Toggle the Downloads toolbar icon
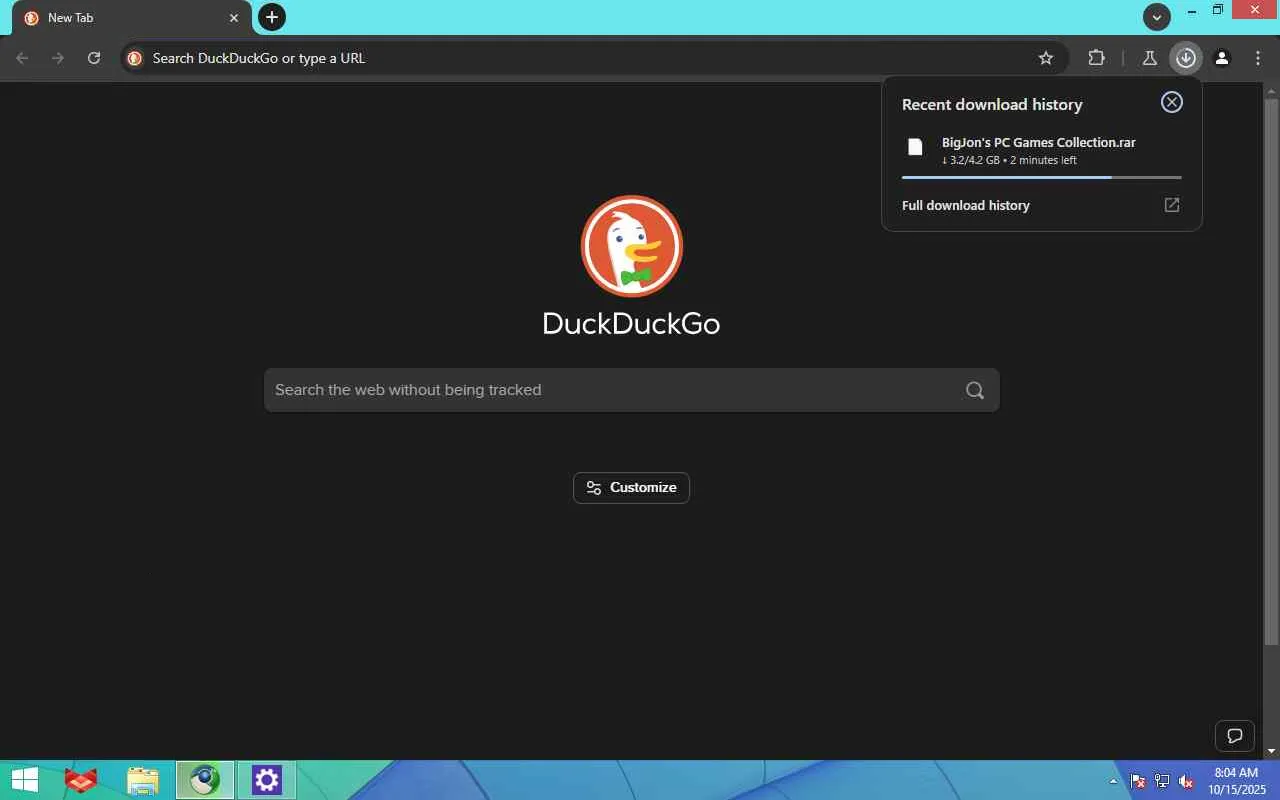 tap(1186, 58)
